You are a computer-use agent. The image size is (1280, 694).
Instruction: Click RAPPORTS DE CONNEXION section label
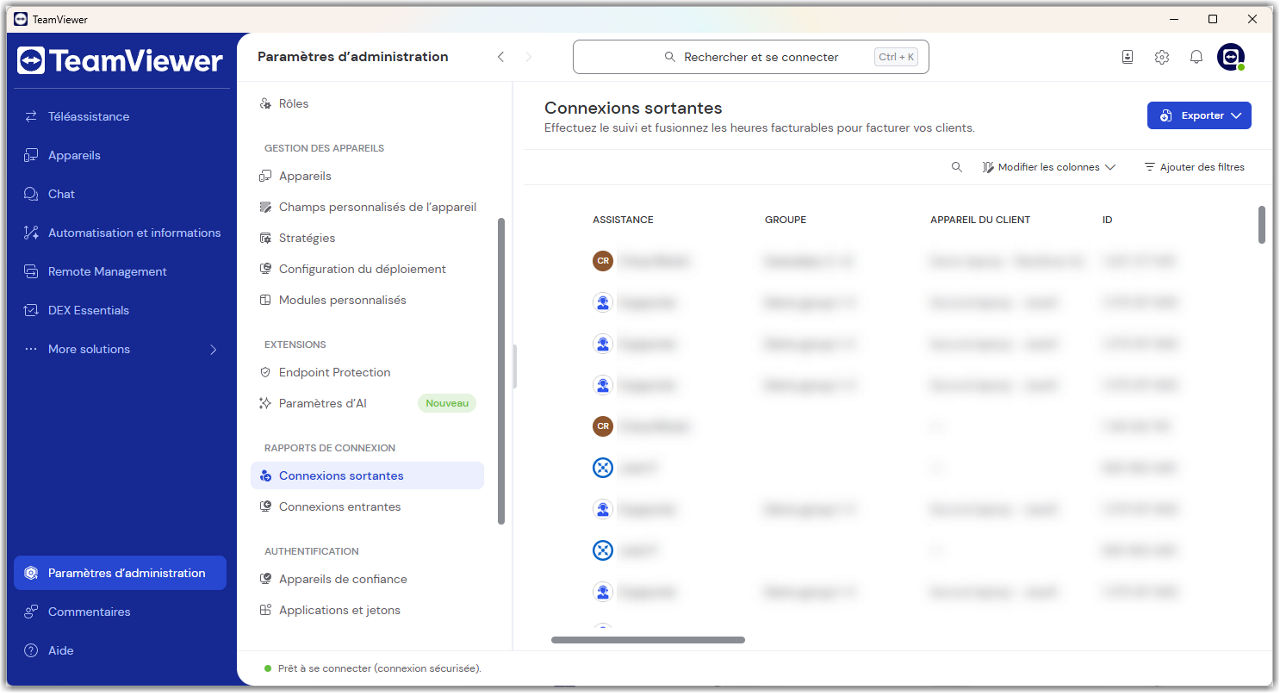point(330,448)
